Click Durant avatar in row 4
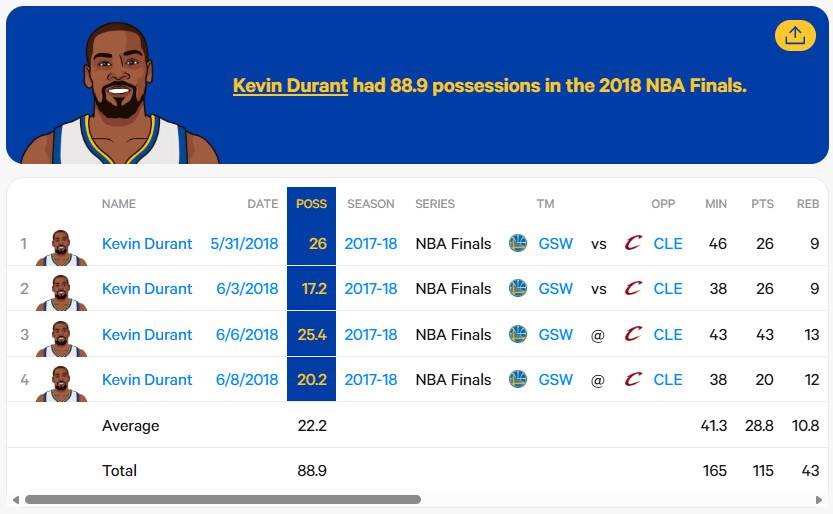Image resolution: width=833 pixels, height=514 pixels. coord(61,384)
